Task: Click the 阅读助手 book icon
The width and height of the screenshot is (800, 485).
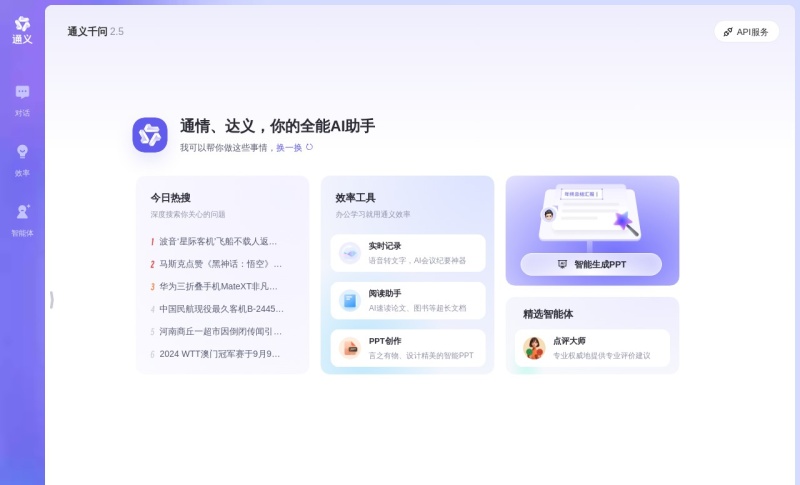Action: coord(350,301)
